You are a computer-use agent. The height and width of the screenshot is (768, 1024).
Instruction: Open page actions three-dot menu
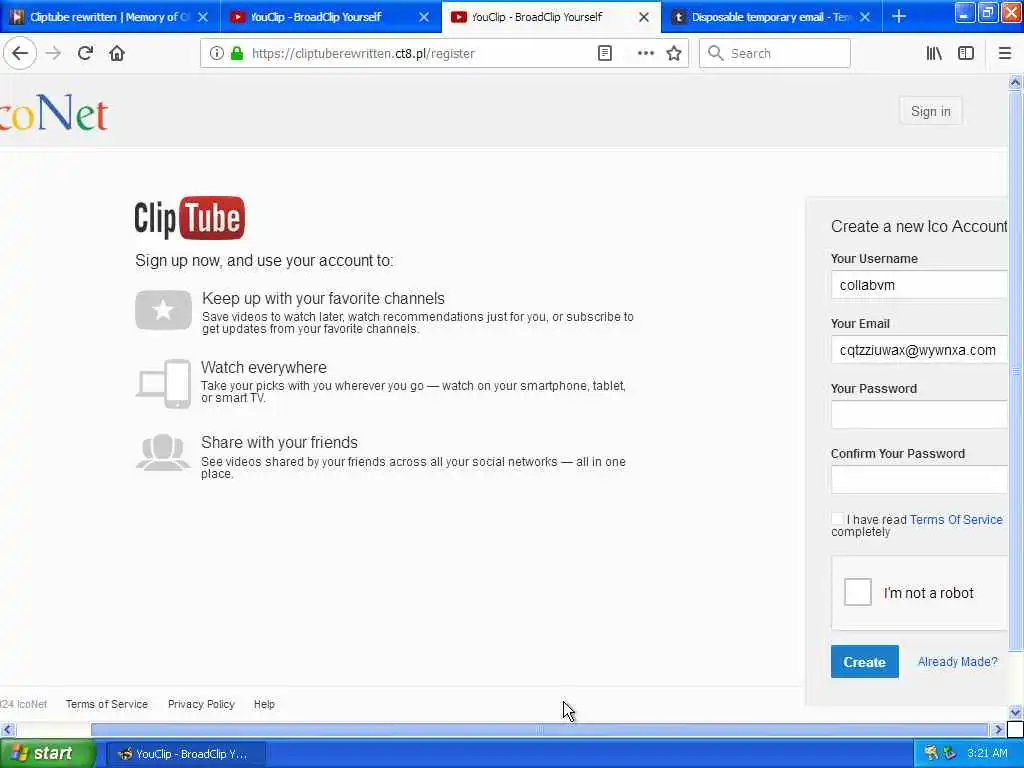pos(645,53)
